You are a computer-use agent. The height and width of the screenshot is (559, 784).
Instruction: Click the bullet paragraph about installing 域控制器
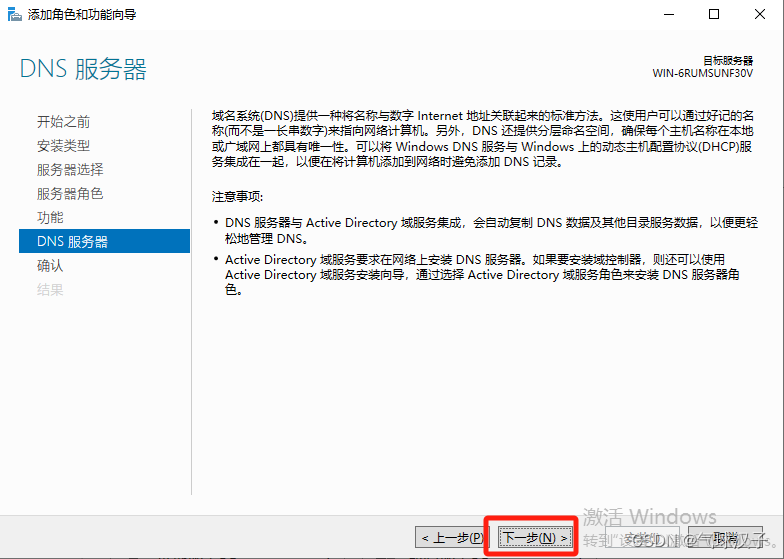(483, 274)
